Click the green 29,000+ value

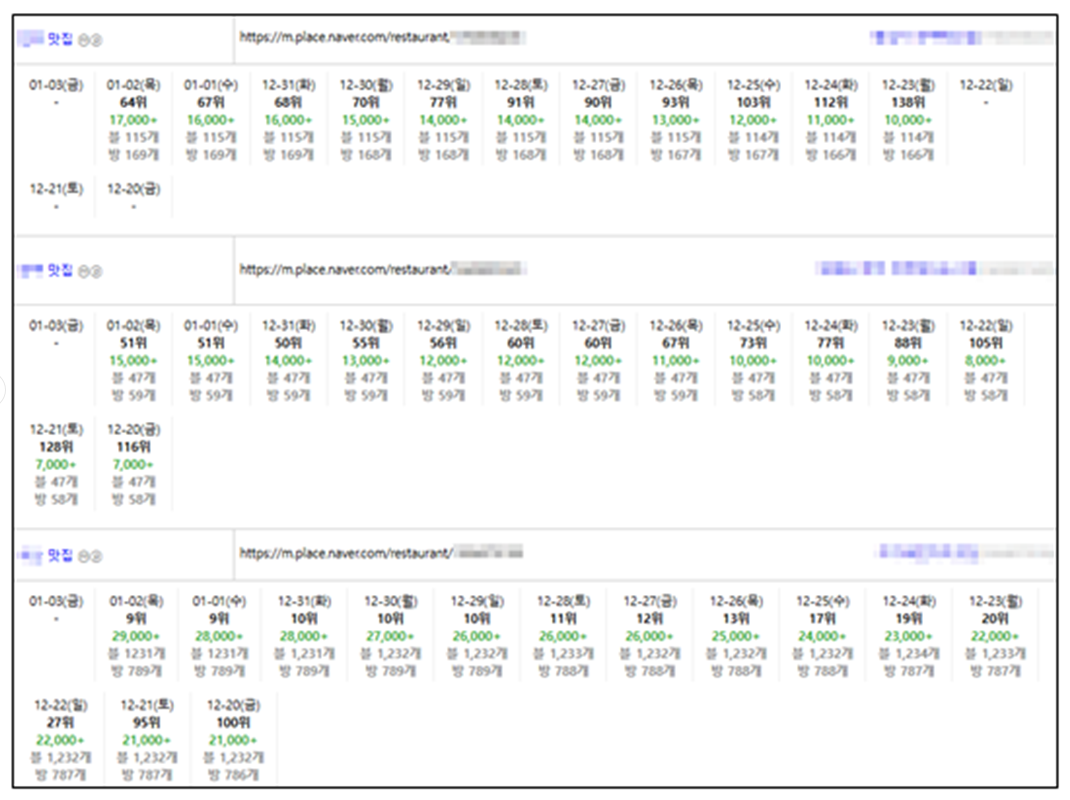[x=136, y=636]
